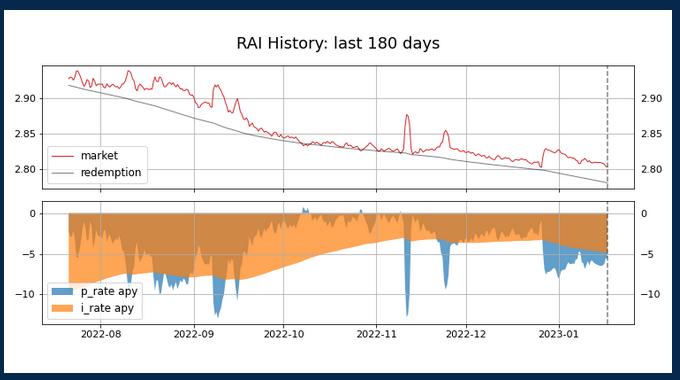Click the 2023-01 x-axis date label
This screenshot has width=680, height=380.
click(x=559, y=334)
